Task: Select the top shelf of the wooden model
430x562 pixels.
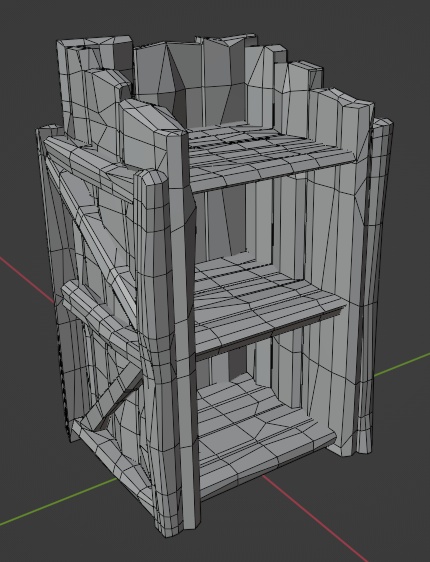Action: click(x=271, y=157)
